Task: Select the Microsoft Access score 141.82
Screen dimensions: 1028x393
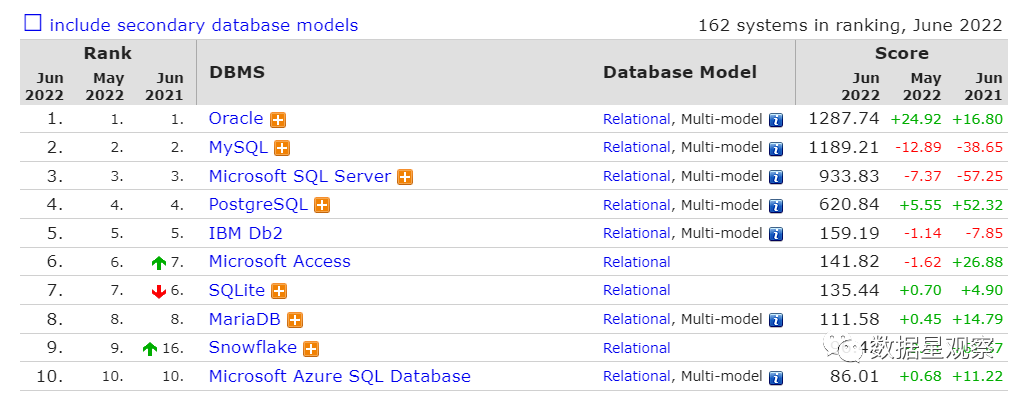Action: (849, 261)
